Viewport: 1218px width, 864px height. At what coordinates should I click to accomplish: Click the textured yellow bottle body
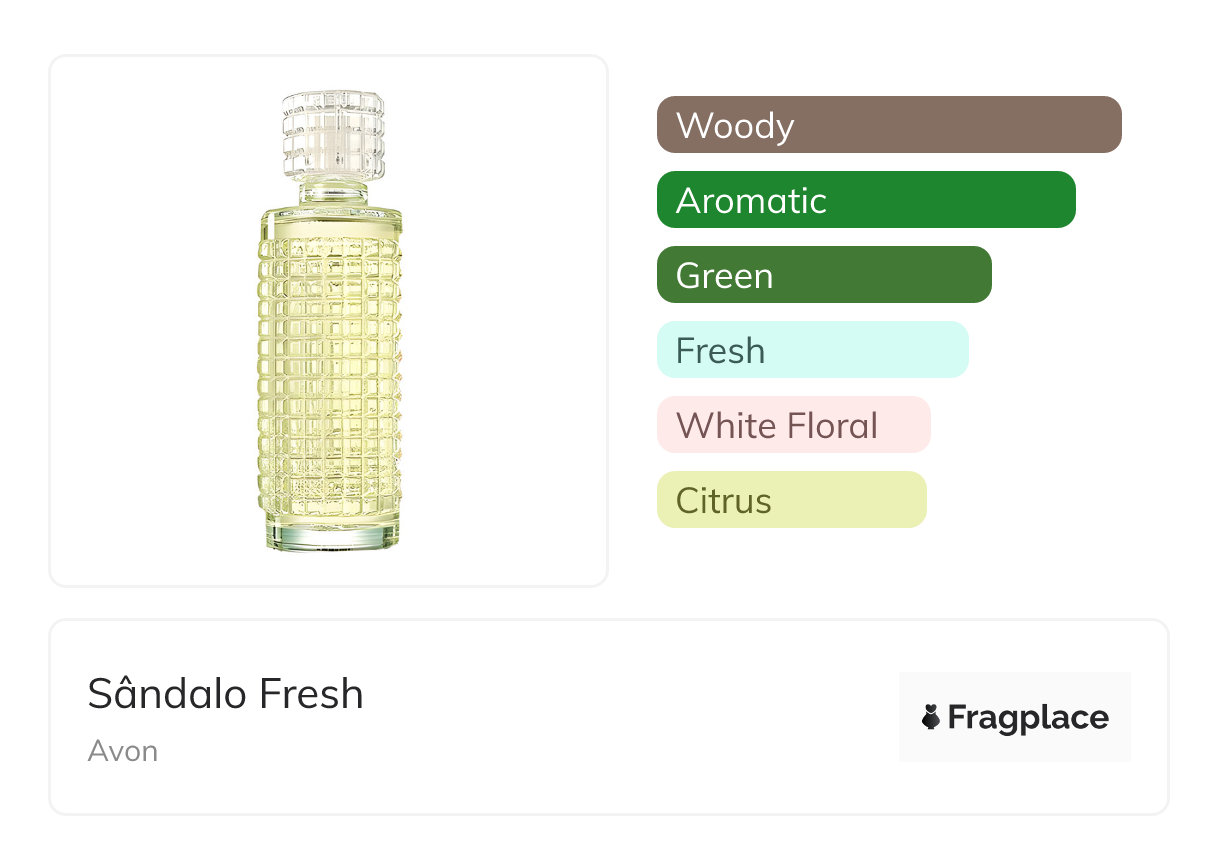pos(331,370)
